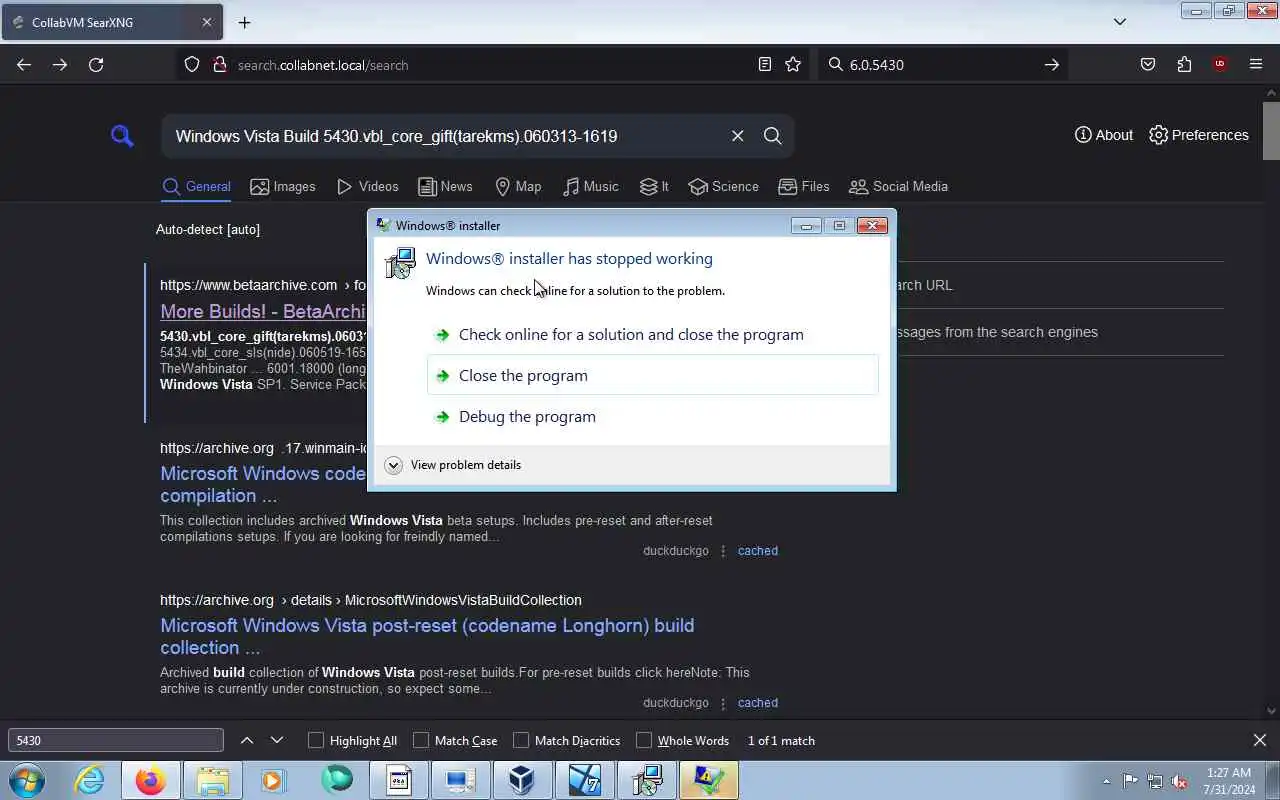This screenshot has width=1280, height=800.
Task: Open Windows Explorer folder on taskbar
Action: (x=212, y=780)
